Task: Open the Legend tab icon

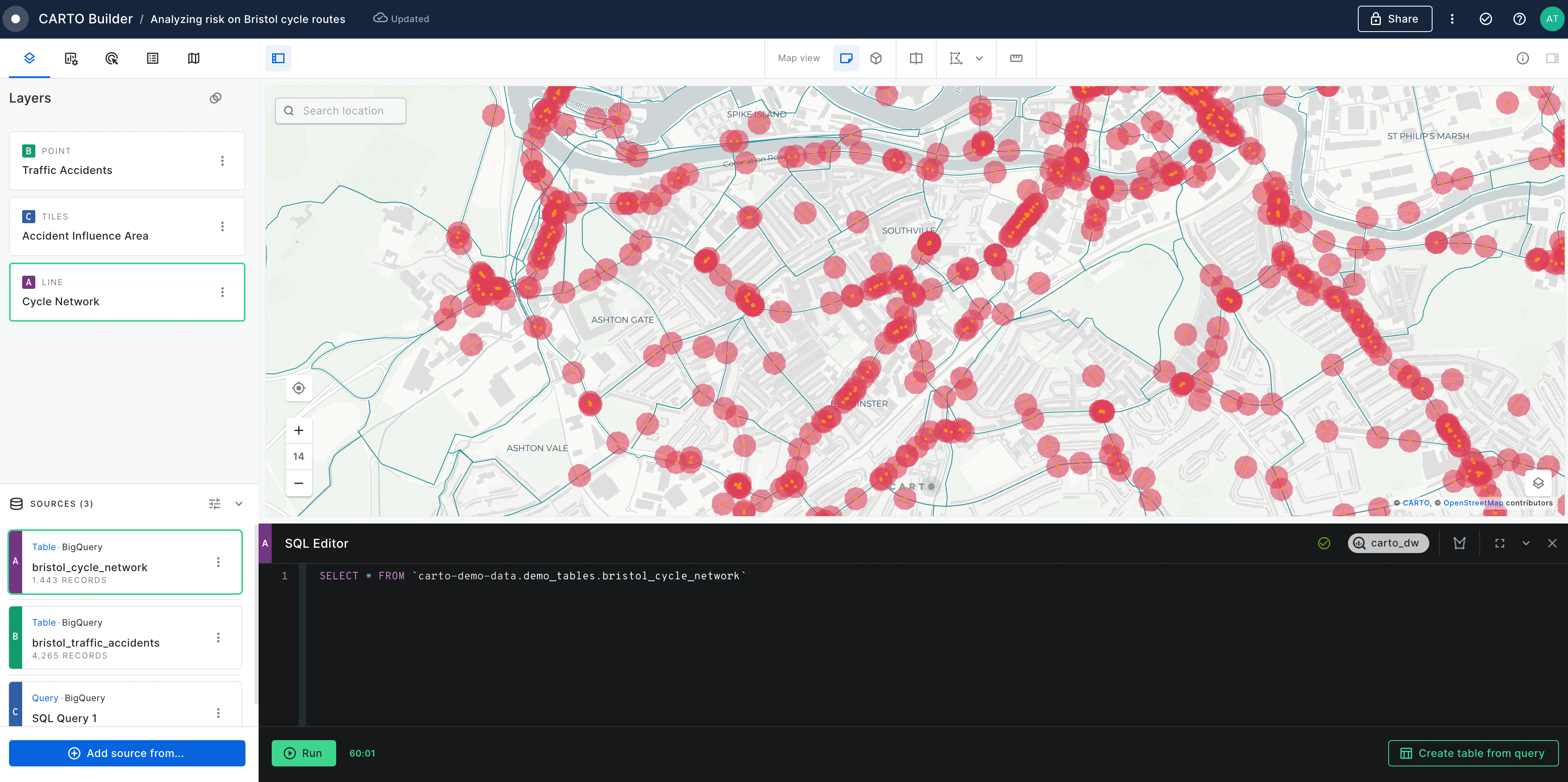Action: (x=153, y=58)
